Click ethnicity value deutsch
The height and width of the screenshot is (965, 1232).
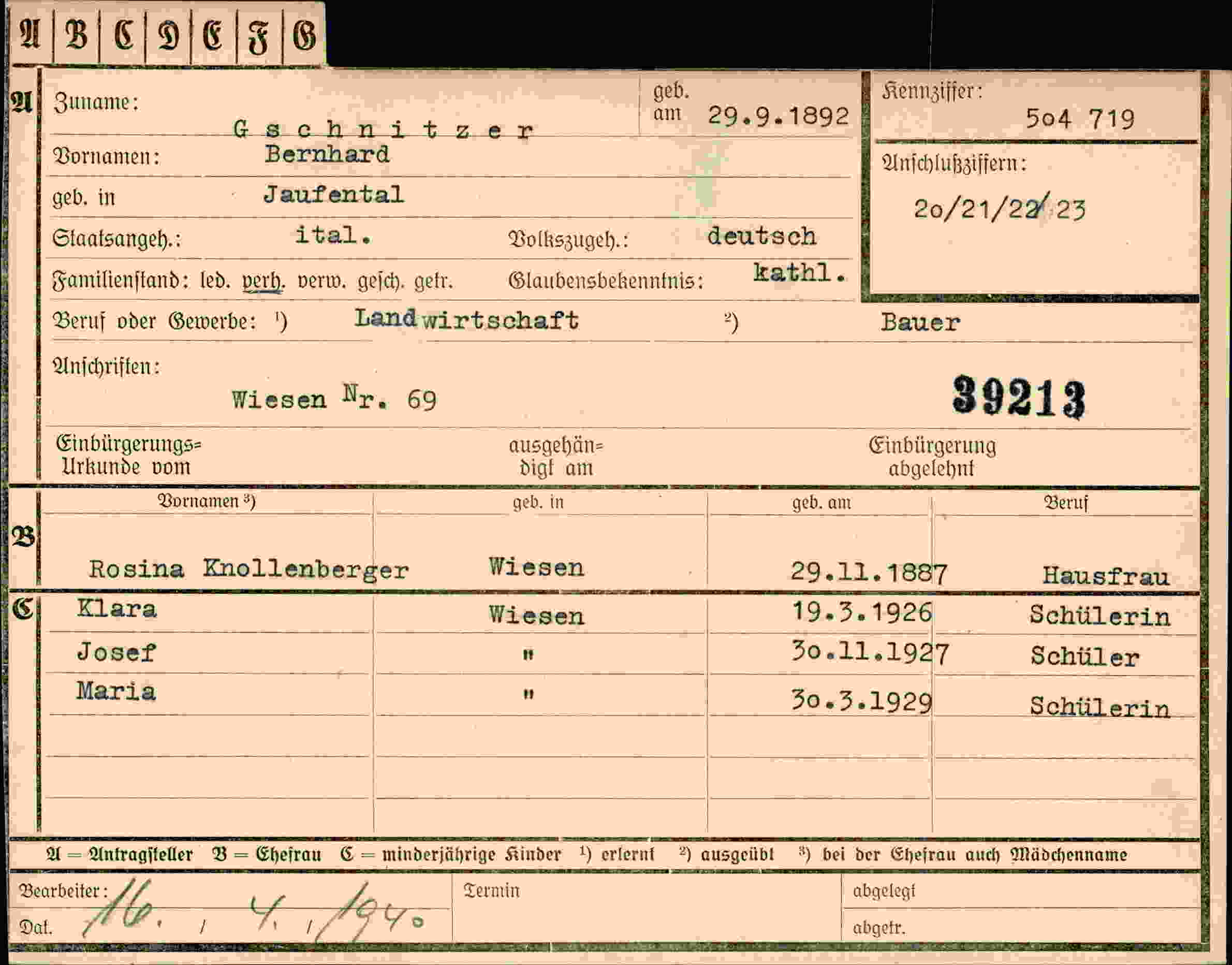coord(761,236)
